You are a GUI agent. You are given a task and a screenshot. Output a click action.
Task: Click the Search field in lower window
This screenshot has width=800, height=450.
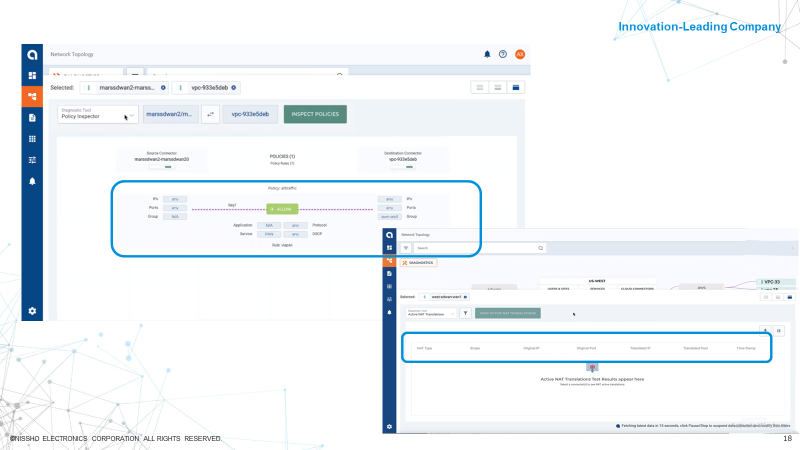[480, 247]
